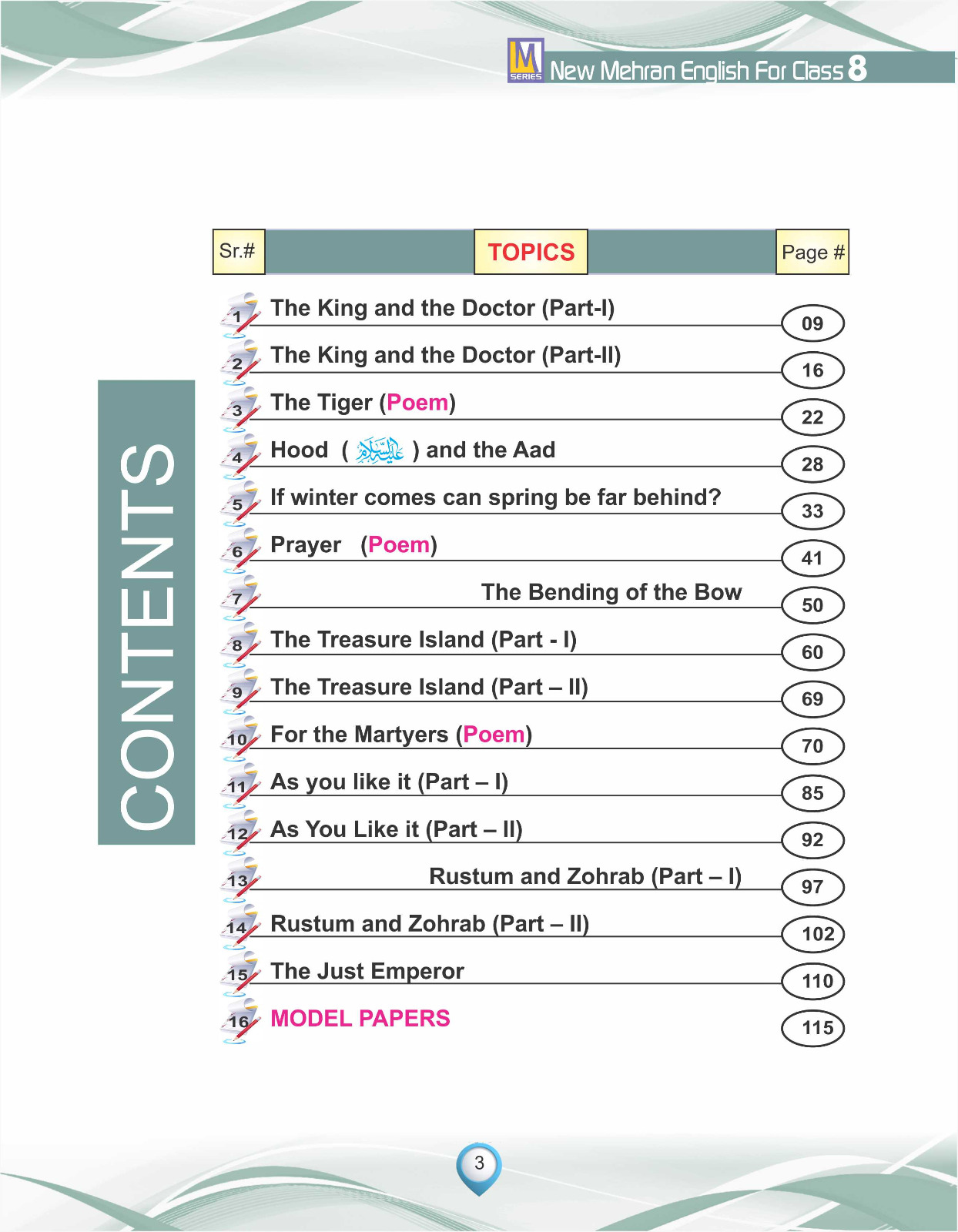Viewport: 958px width, 1232px height.
Task: Click the Sr.# header box
Action: (x=238, y=252)
